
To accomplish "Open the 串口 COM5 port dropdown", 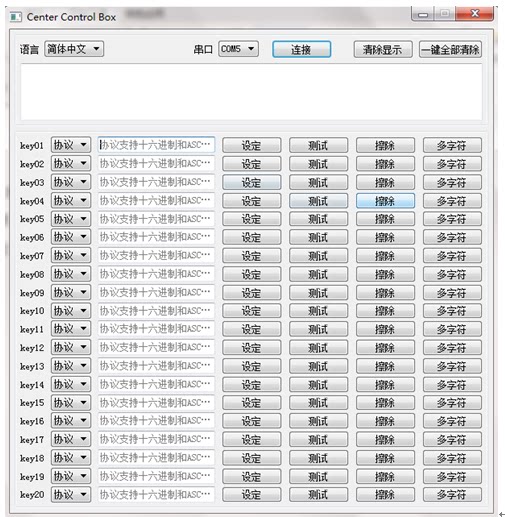I will (238, 49).
